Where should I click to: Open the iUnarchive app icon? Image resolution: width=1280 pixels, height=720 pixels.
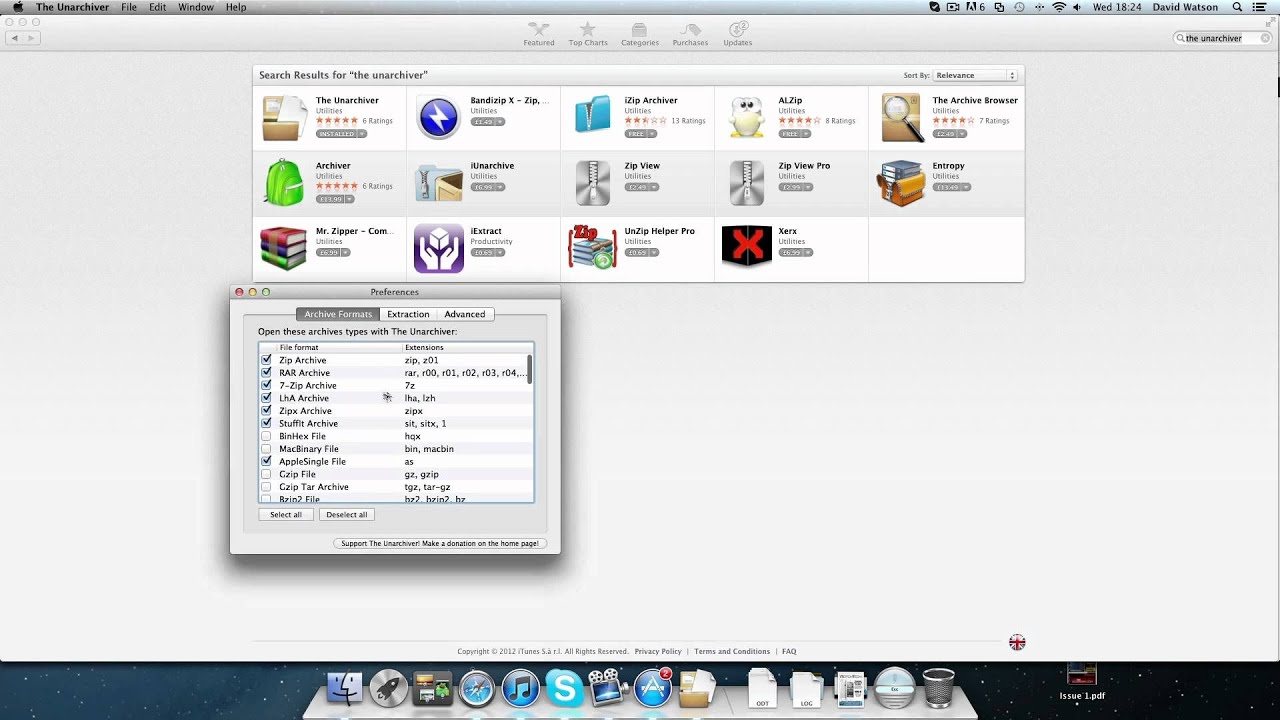tap(439, 183)
